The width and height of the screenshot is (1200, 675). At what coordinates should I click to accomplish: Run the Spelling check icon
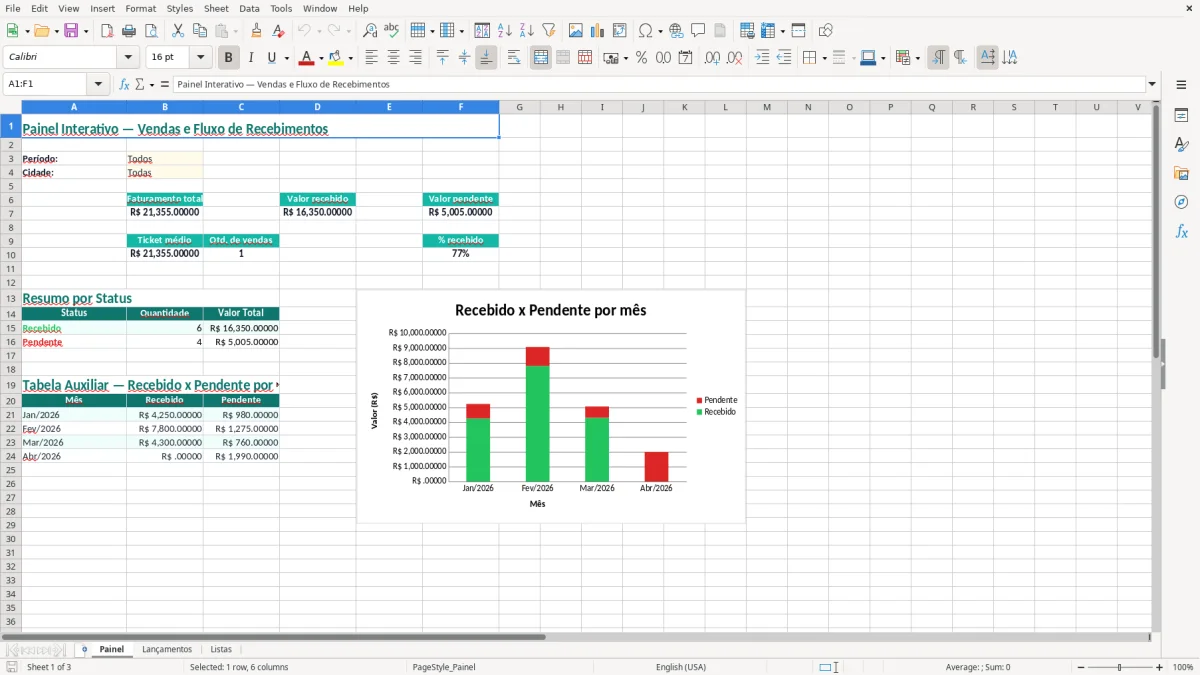click(x=392, y=31)
